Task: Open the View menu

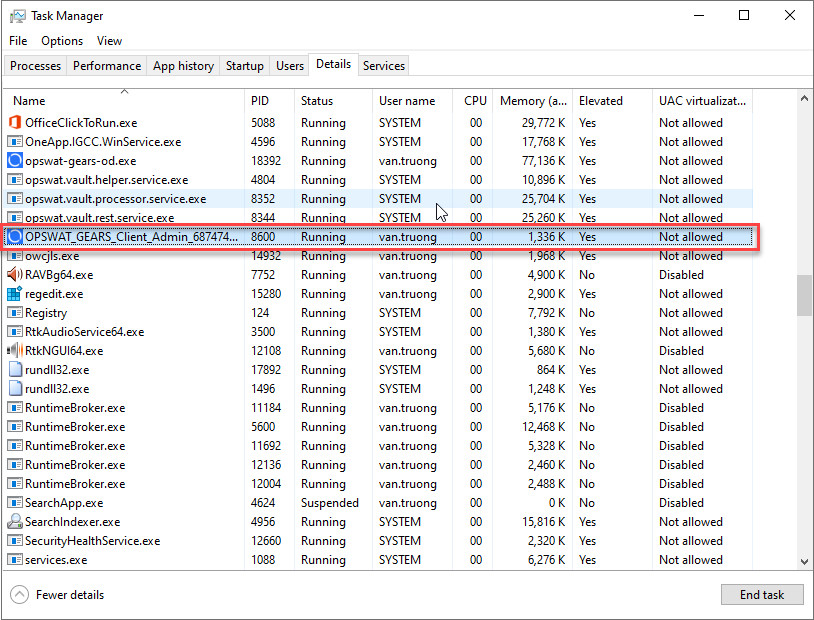Action: [109, 41]
